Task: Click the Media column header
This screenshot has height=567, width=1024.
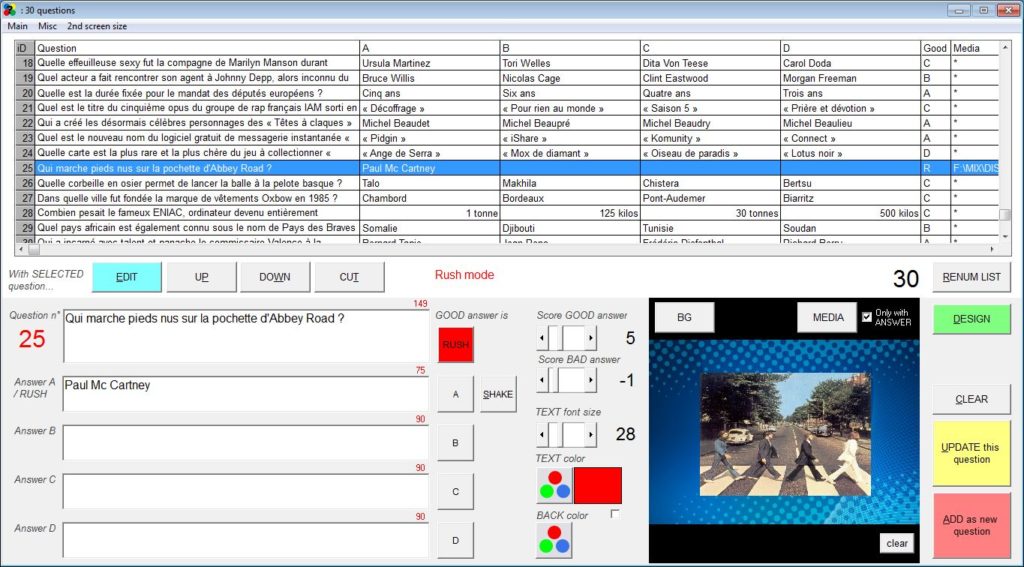Action: tap(974, 48)
